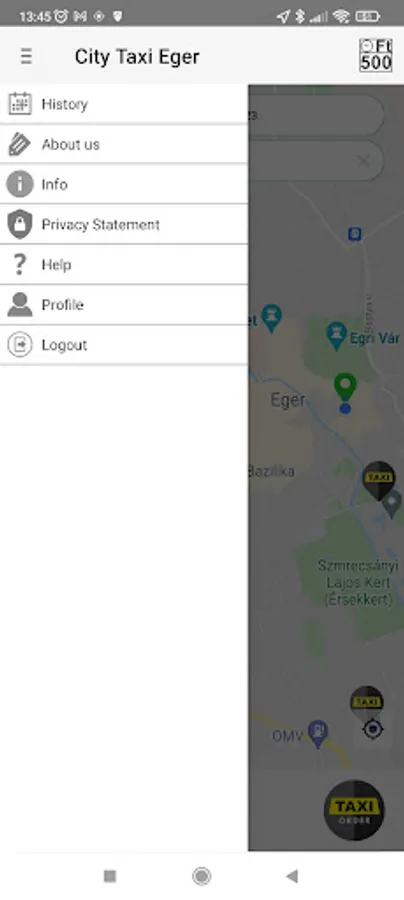Tap the Logout menu entry
The height and width of the screenshot is (900, 404).
124,345
